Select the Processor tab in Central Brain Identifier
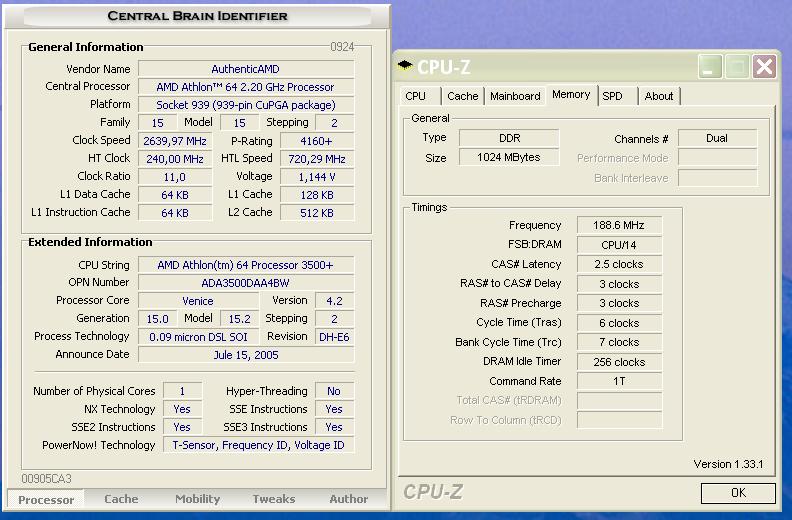 pyautogui.click(x=46, y=500)
